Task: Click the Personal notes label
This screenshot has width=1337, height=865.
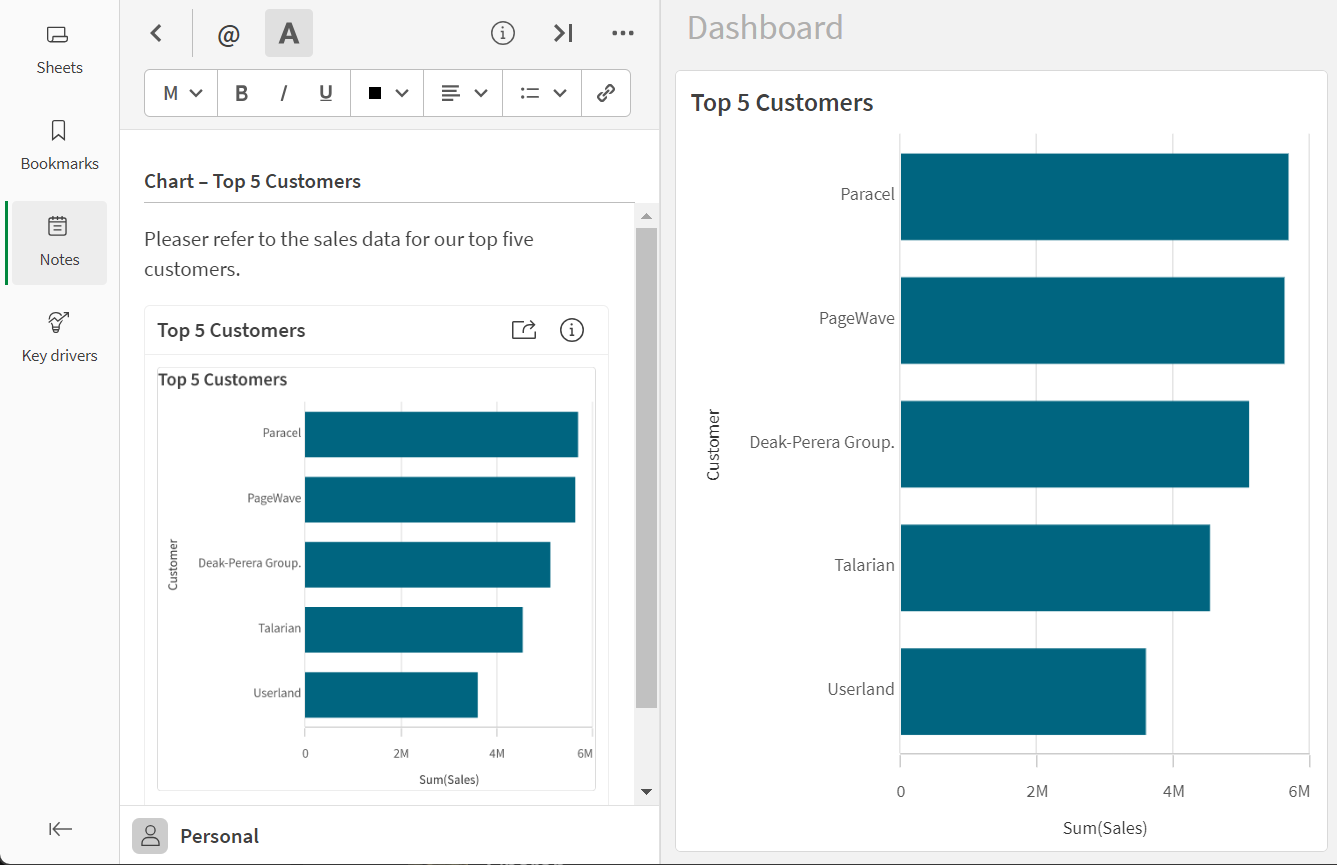Action: point(219,836)
